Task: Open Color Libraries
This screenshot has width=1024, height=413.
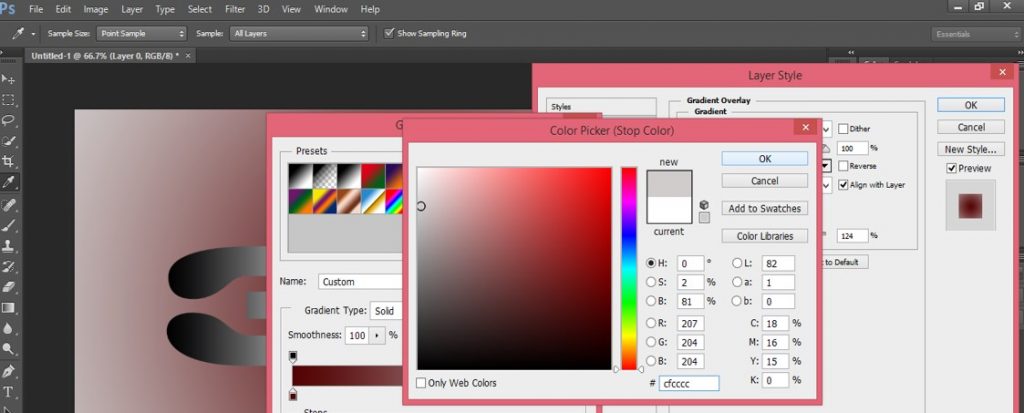Action: [x=765, y=236]
